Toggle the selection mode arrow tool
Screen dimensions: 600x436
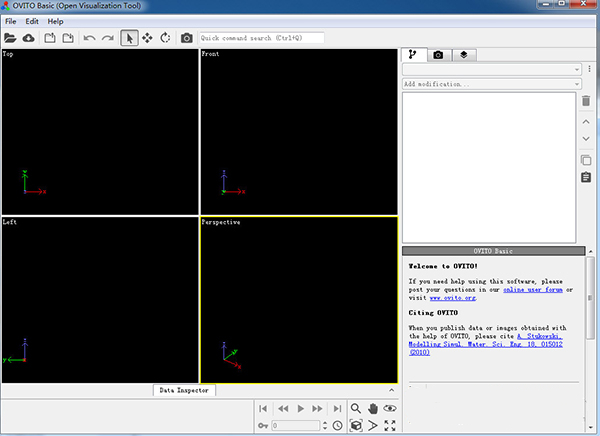(x=129, y=38)
